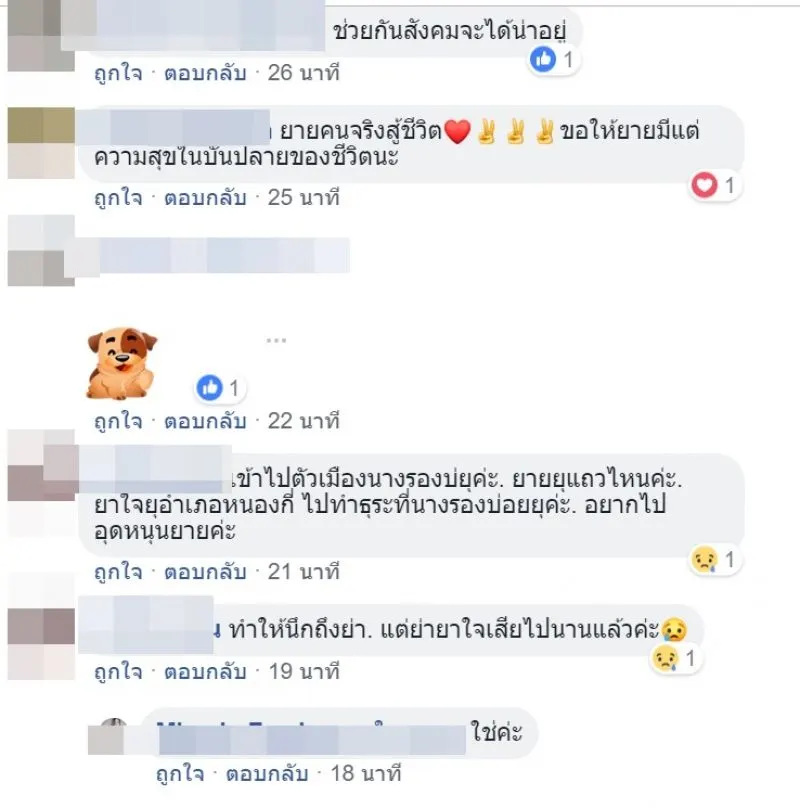Reply to the comment posted 25 minutes ago

205,197
